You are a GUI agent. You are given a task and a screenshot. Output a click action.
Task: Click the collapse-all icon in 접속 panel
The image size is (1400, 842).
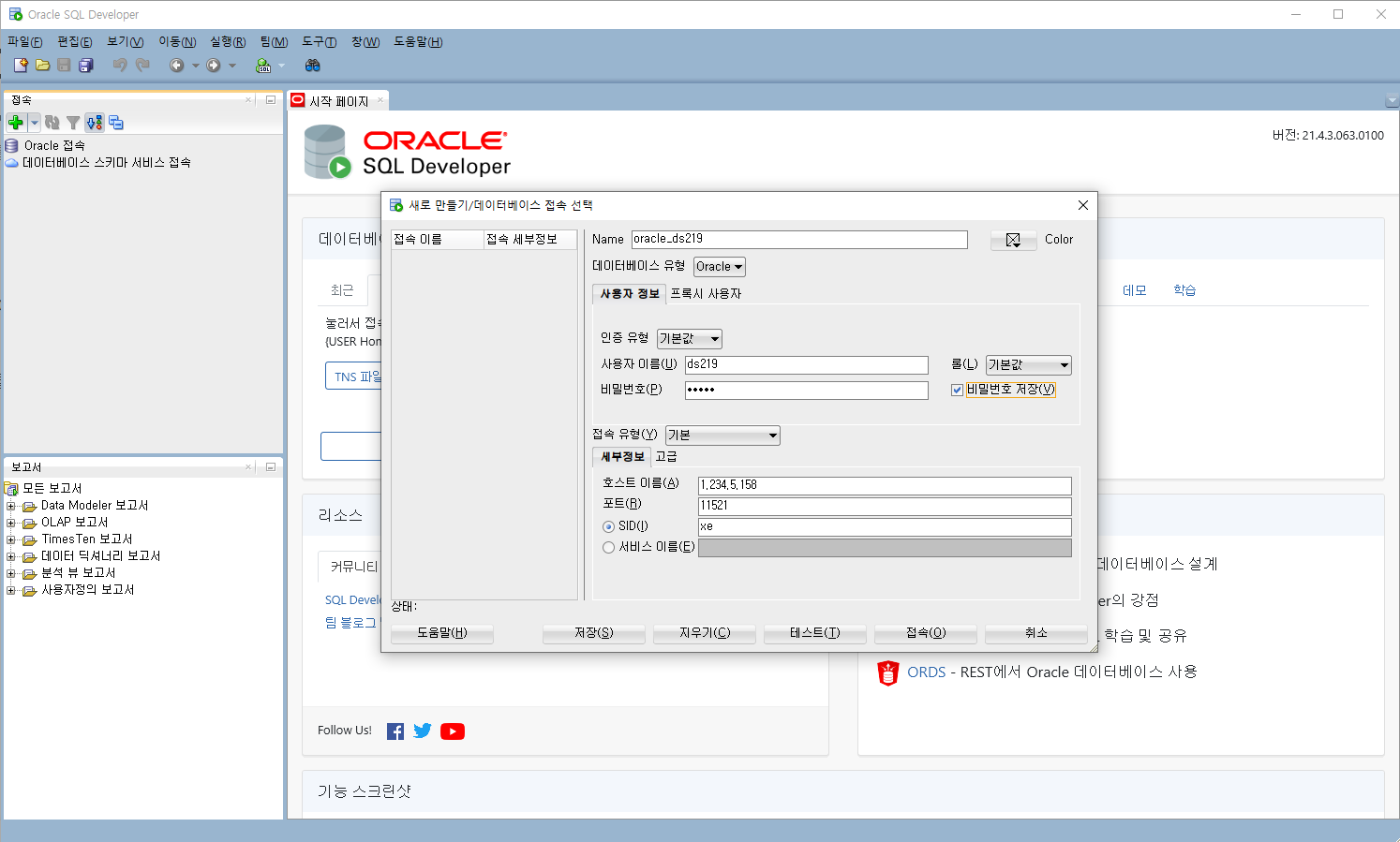coord(116,123)
